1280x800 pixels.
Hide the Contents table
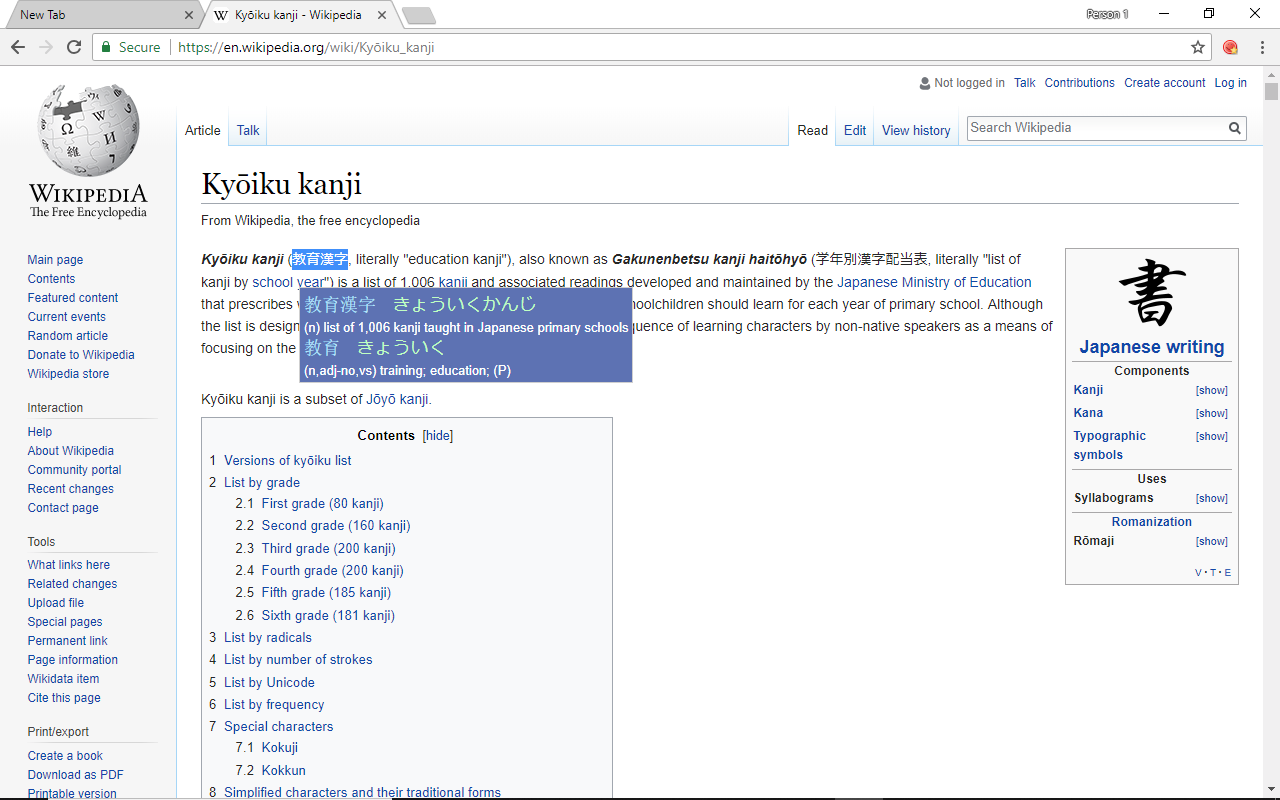(438, 436)
